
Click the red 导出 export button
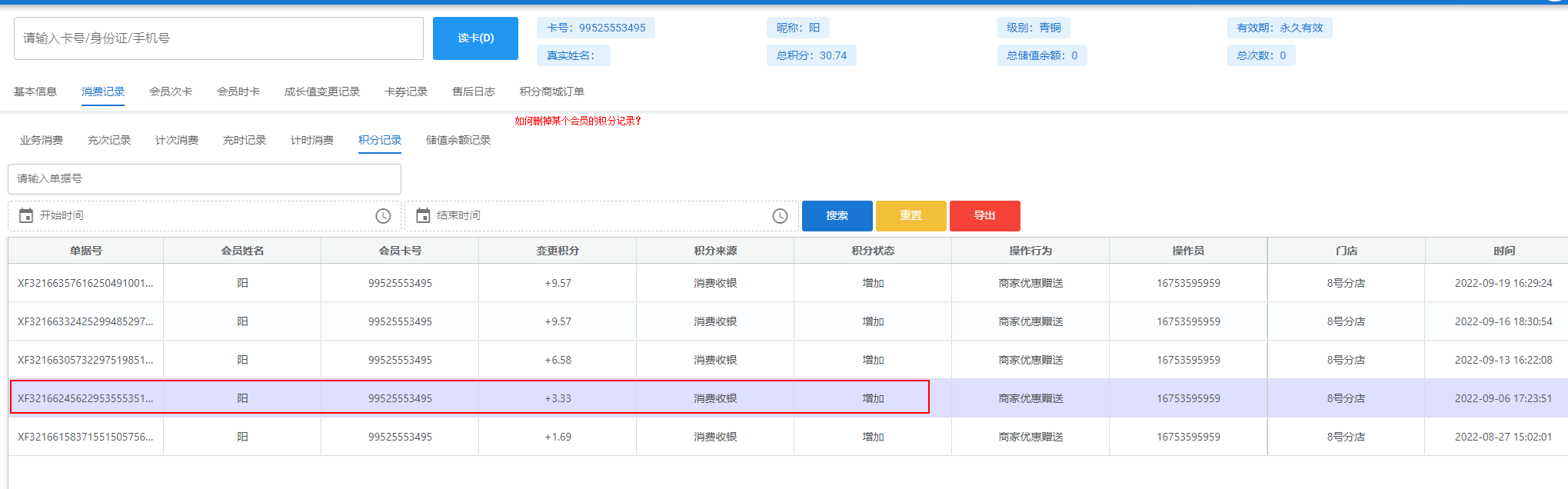(984, 216)
